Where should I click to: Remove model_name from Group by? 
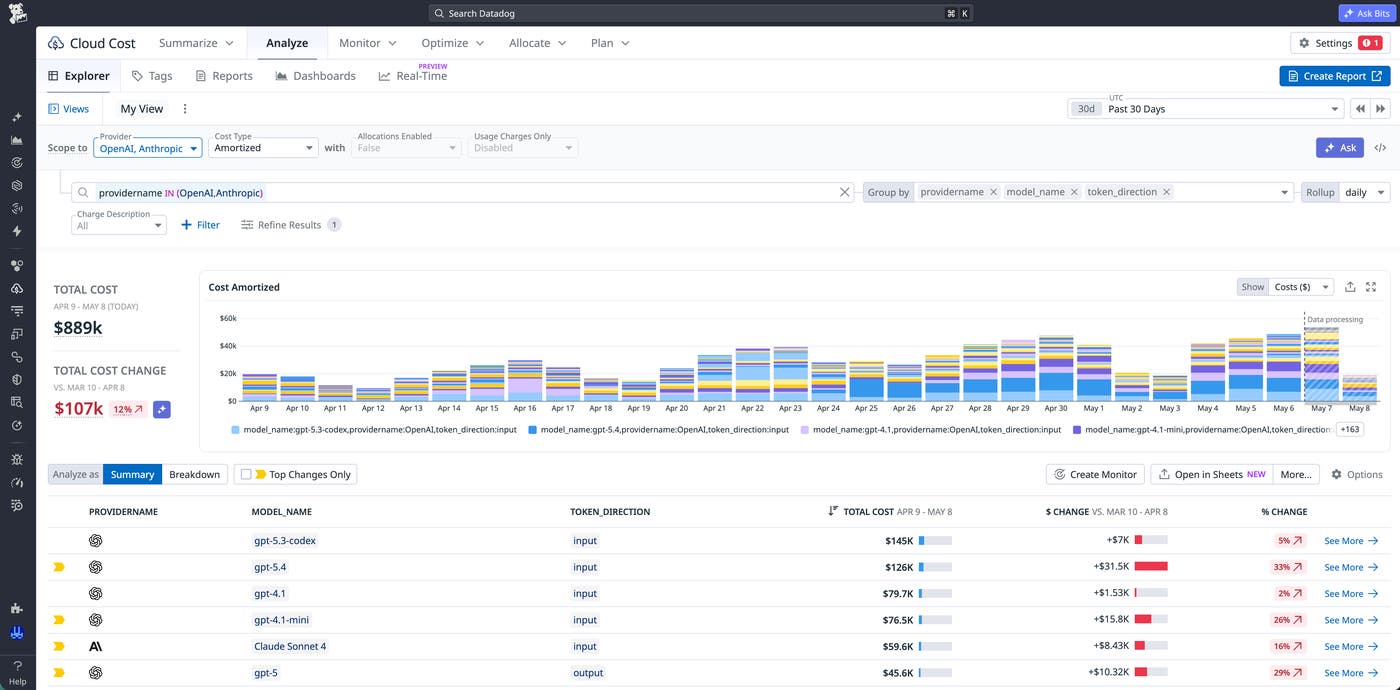[1074, 192]
